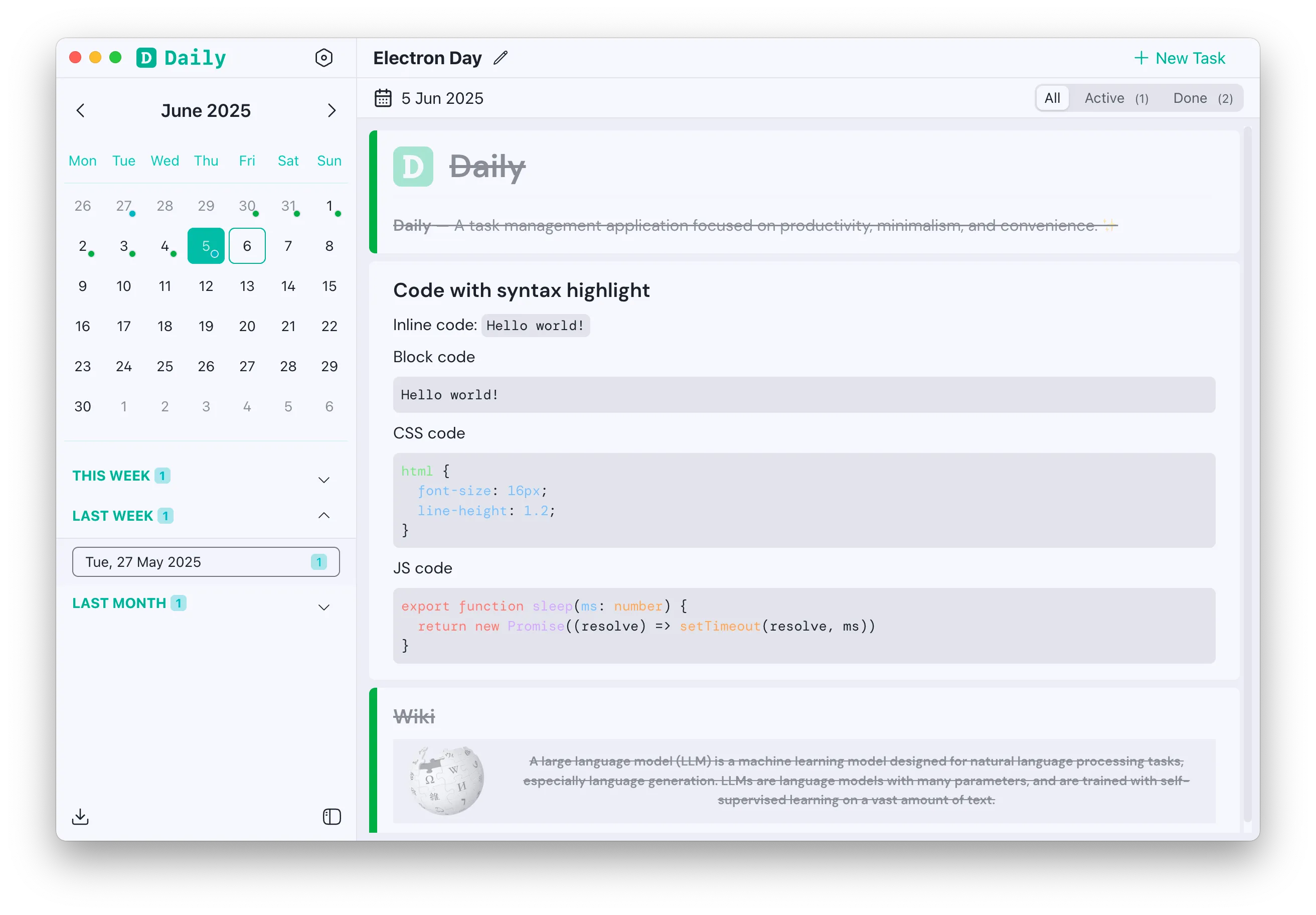The height and width of the screenshot is (915, 1316).
Task: Select May 30 in the calendar
Action: click(247, 206)
